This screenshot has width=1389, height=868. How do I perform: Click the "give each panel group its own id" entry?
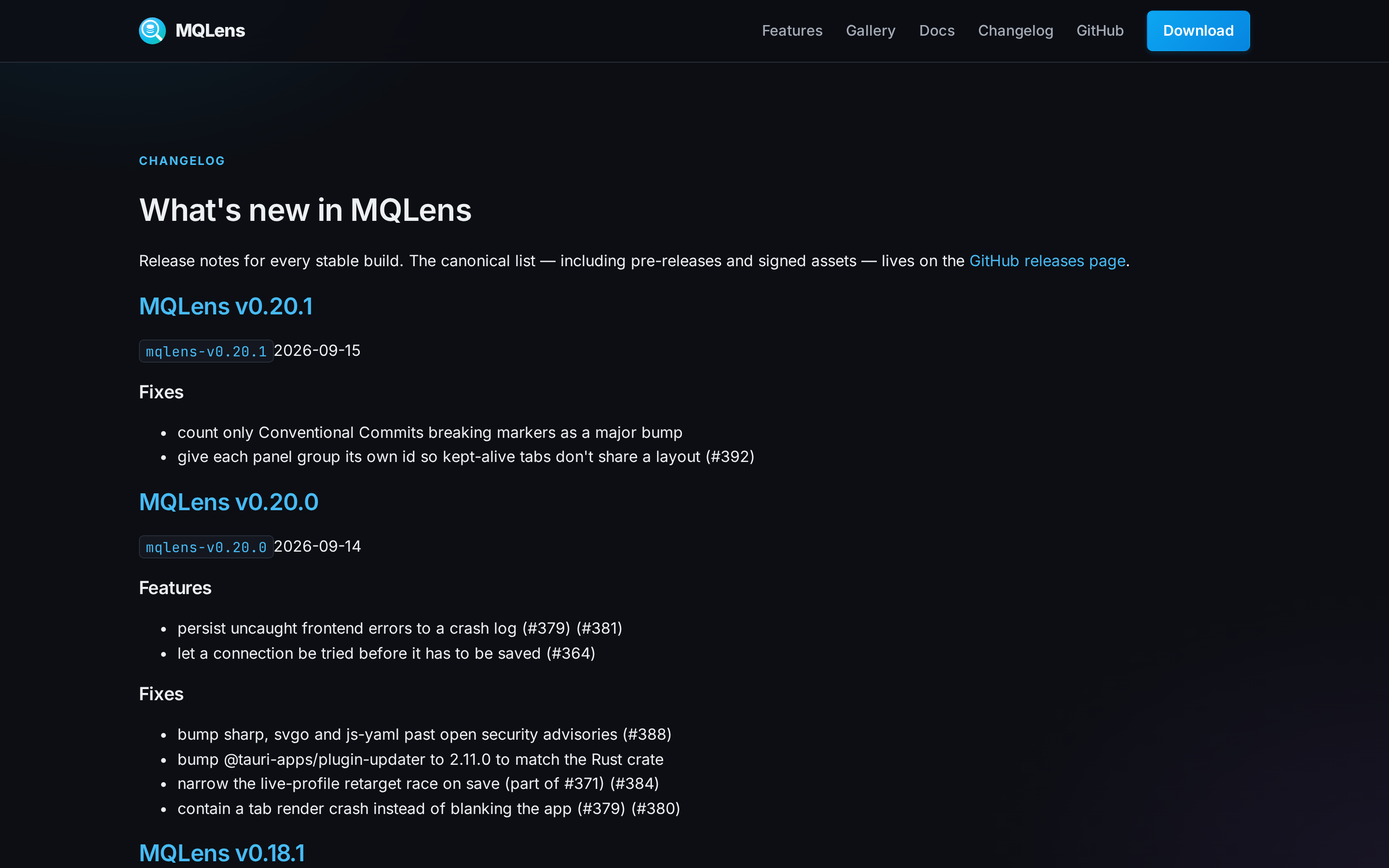(465, 457)
